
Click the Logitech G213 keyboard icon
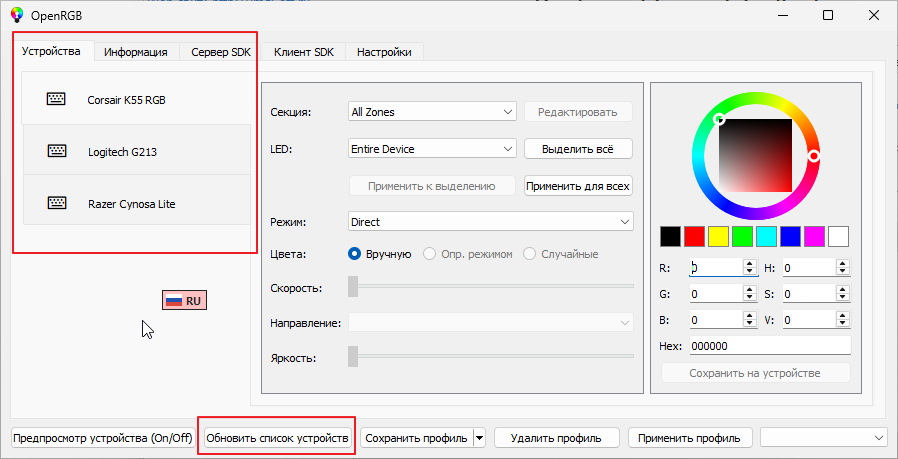[56, 151]
